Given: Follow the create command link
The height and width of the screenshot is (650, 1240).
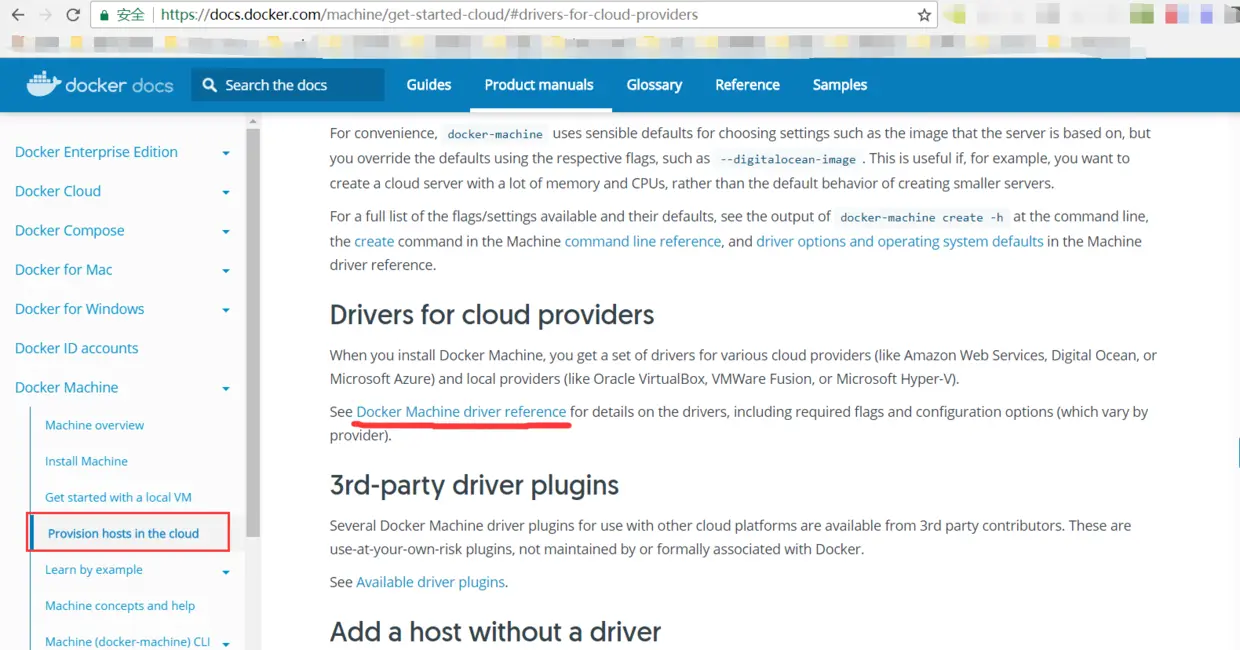Looking at the screenshot, I should coord(374,241).
